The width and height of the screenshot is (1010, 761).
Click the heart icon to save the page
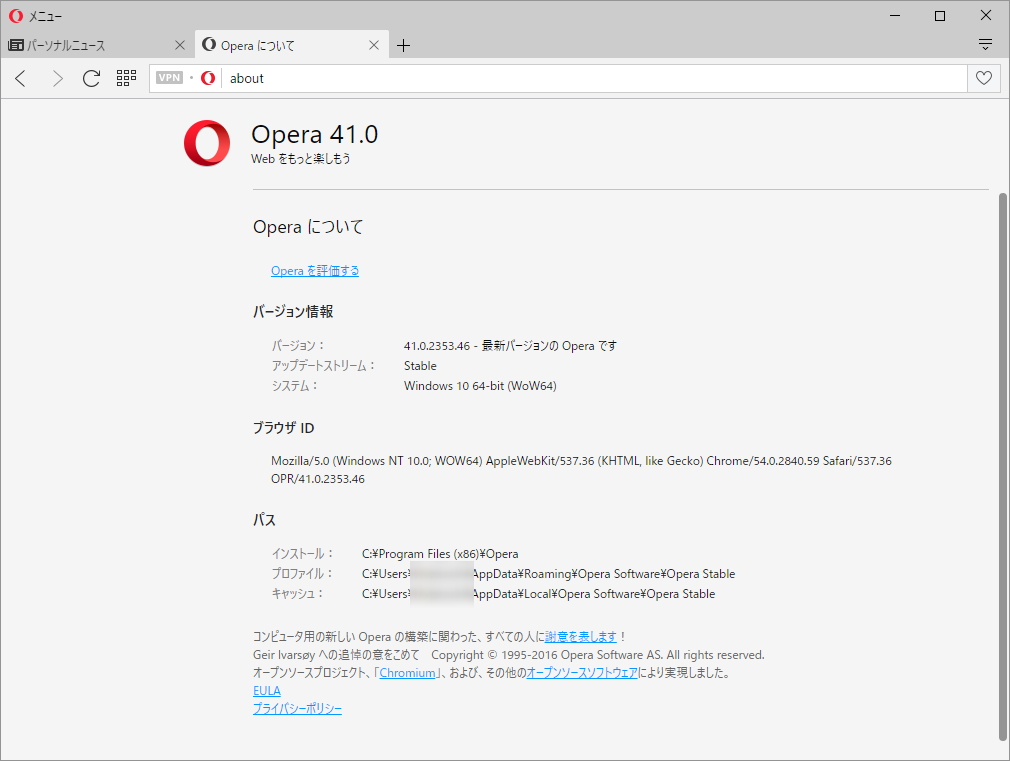pos(984,78)
